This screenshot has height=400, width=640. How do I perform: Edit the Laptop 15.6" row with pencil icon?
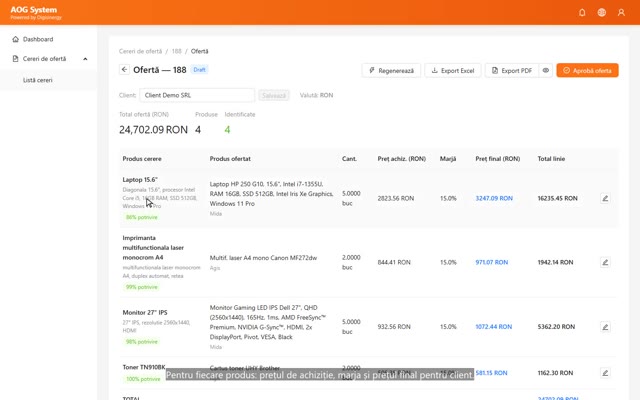605,198
